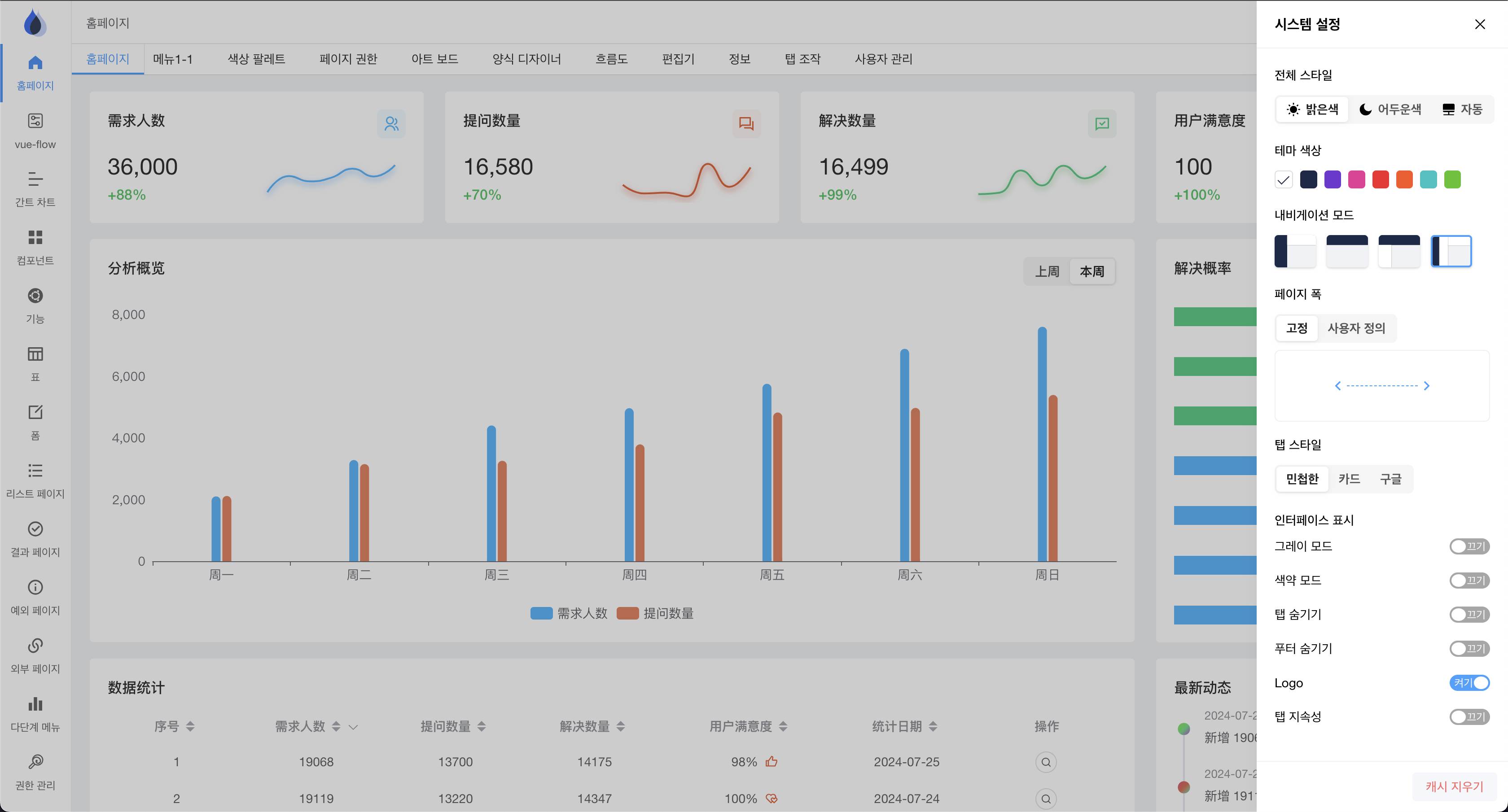This screenshot has height=812, width=1508.
Task: Enable the 탭 숨기기 switch
Action: point(1469,614)
